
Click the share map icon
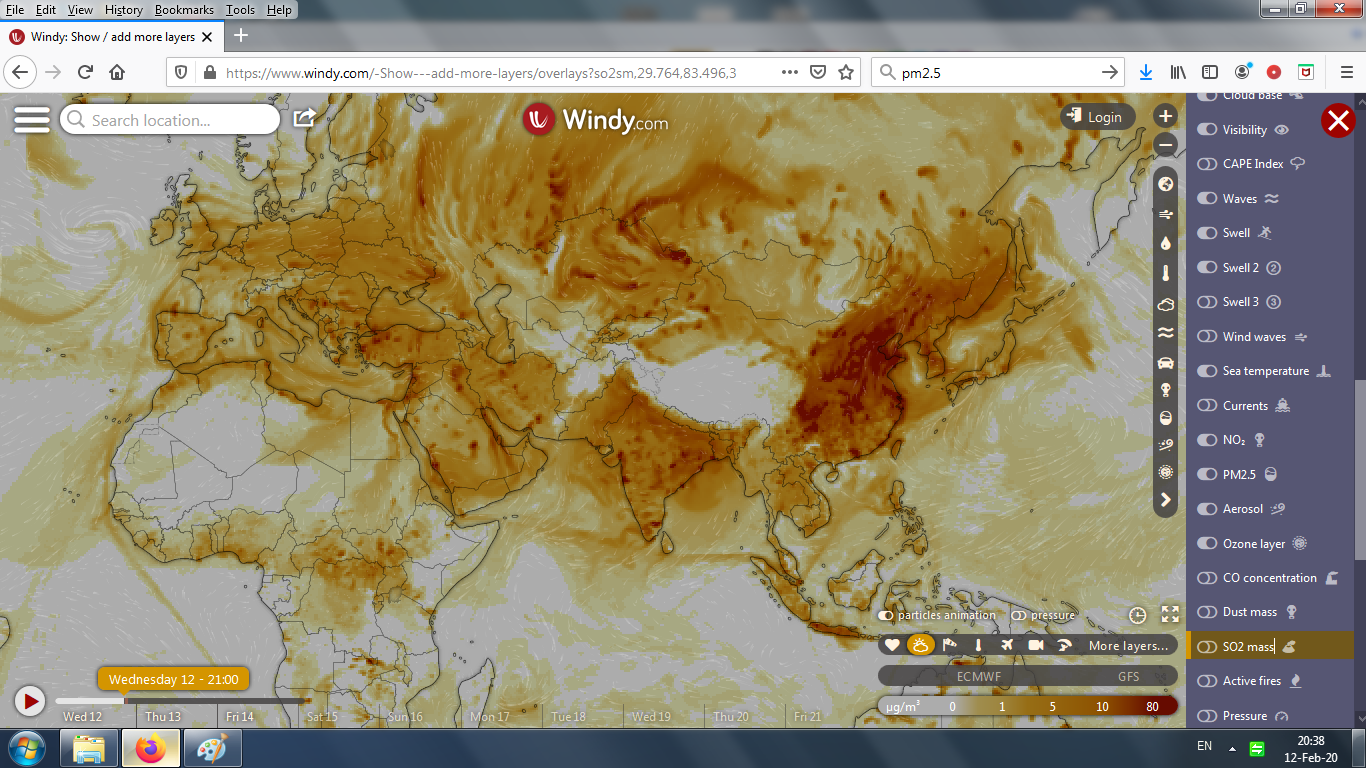click(304, 118)
